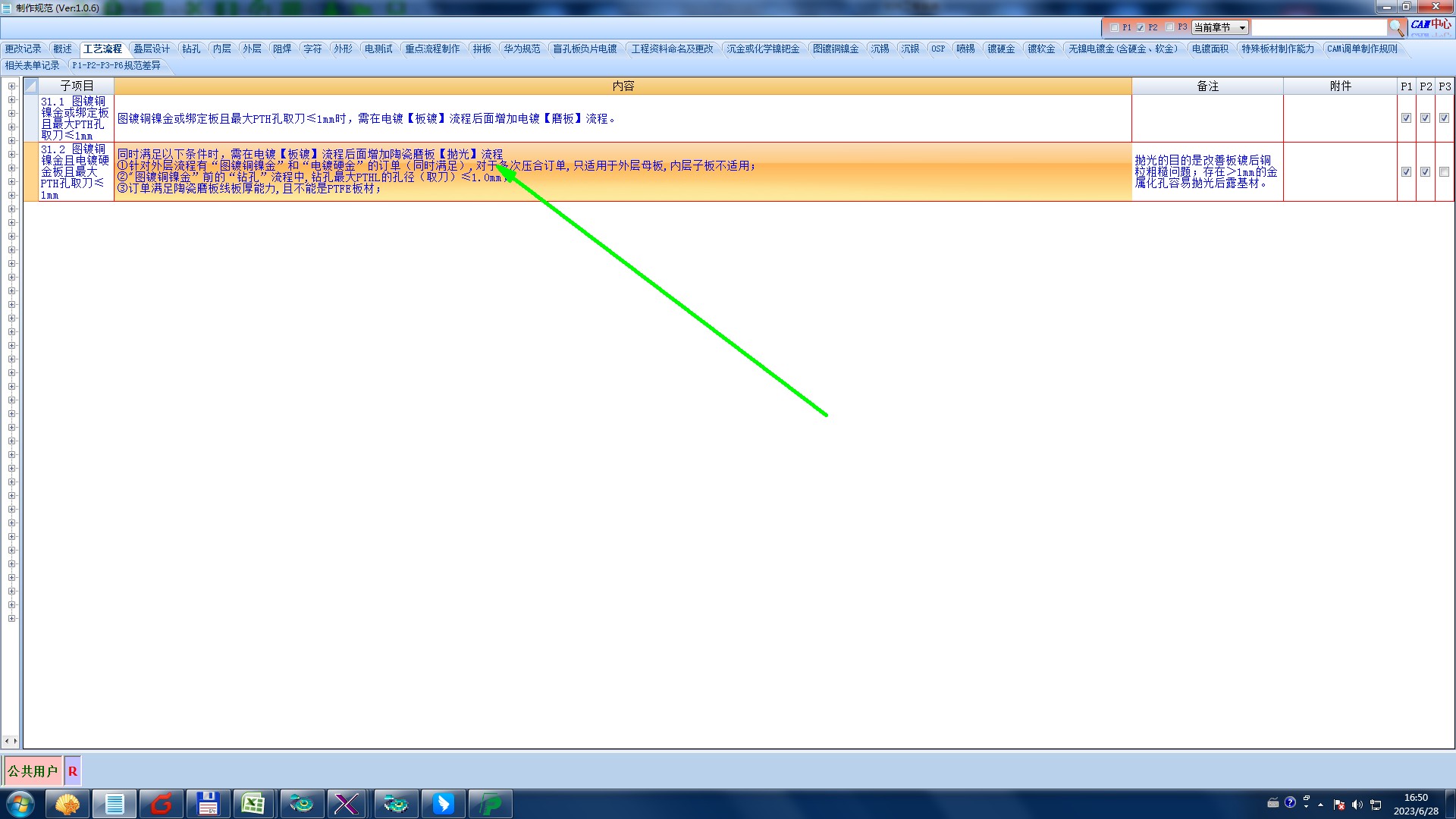This screenshot has width=1456, height=819.
Task: Click the 公共用户 button
Action: (x=33, y=771)
